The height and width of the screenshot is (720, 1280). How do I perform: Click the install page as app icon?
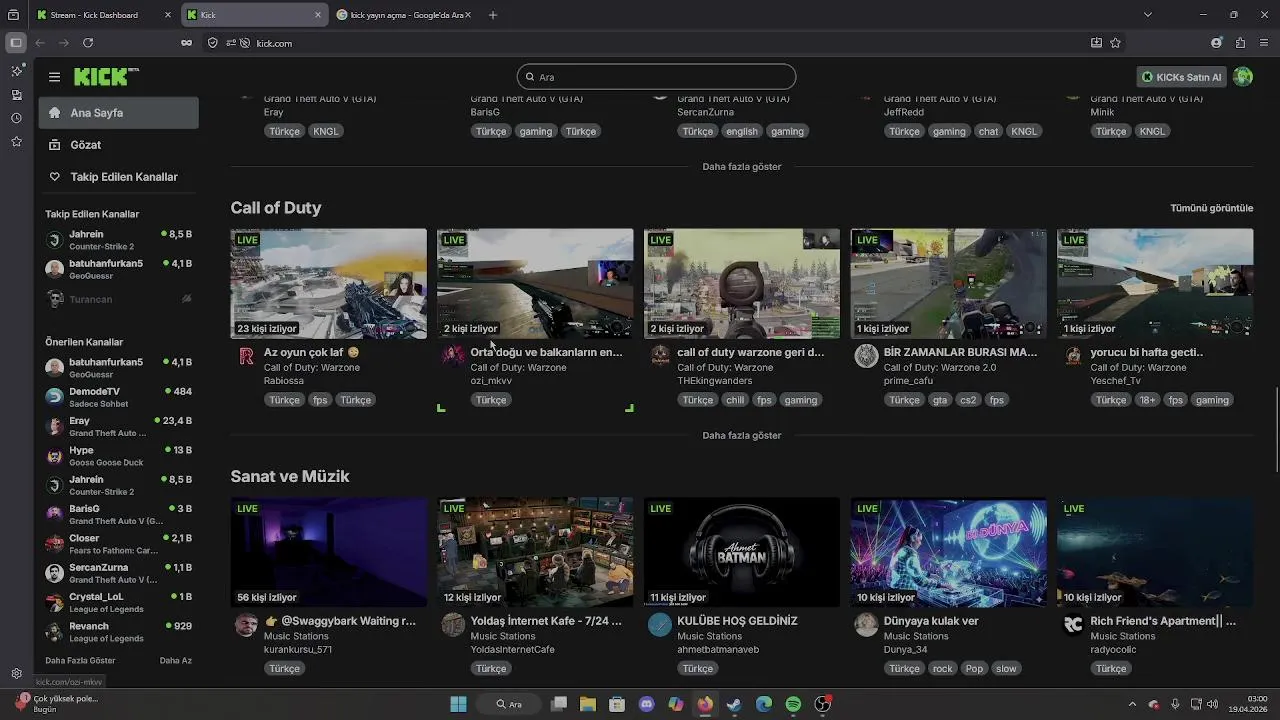tap(1096, 43)
